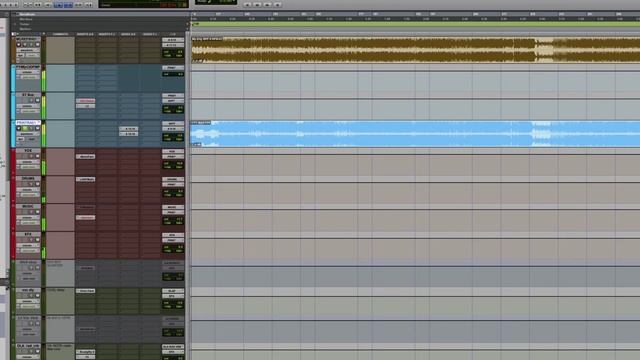
Task: Open the output path selector of ST Bus
Action: (173, 101)
